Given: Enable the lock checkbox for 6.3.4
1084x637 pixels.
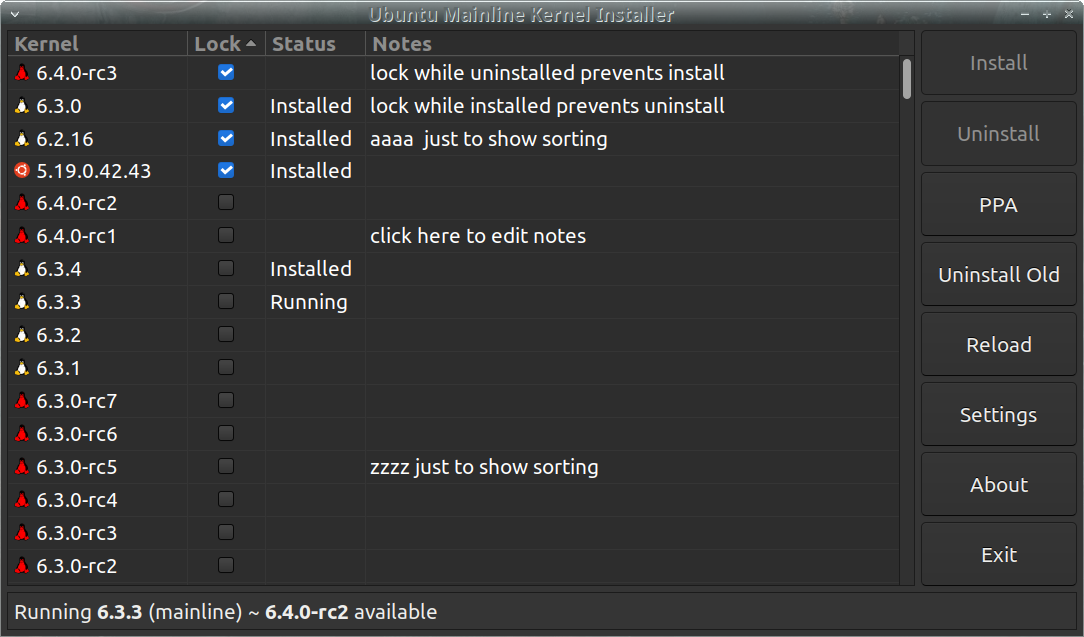Looking at the screenshot, I should 226,268.
